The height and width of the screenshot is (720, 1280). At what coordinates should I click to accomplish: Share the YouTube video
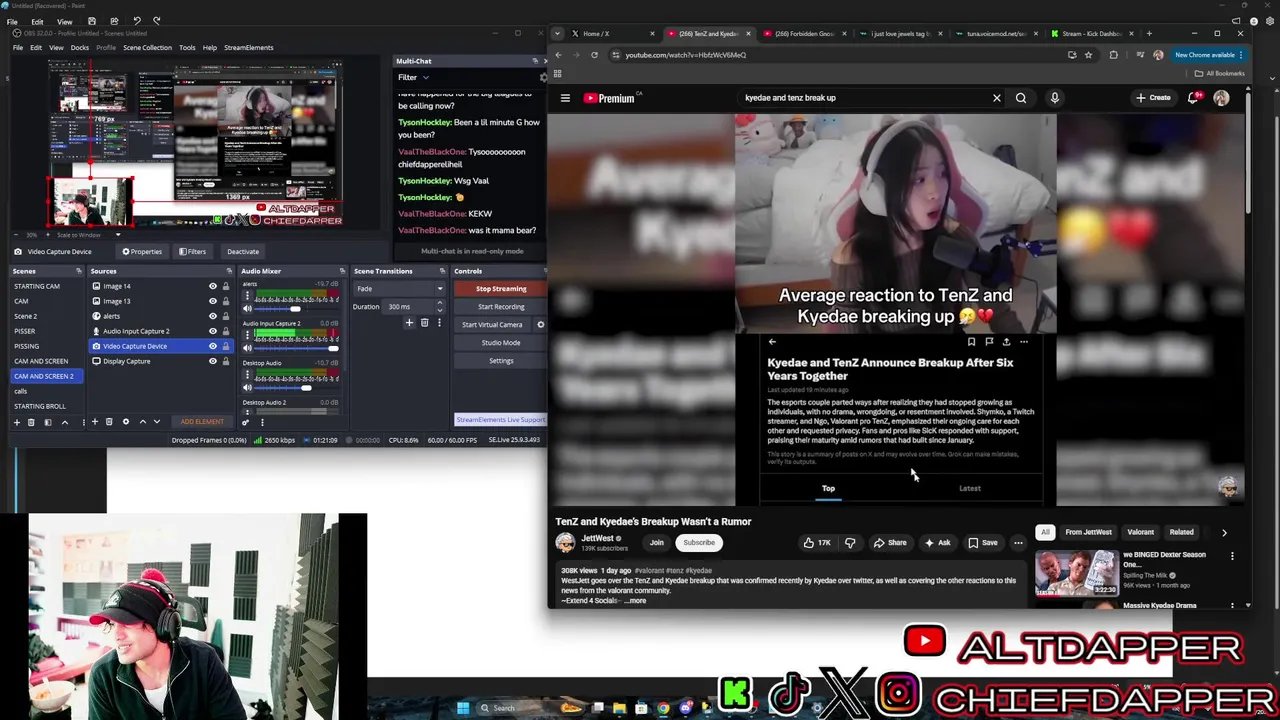tap(890, 543)
